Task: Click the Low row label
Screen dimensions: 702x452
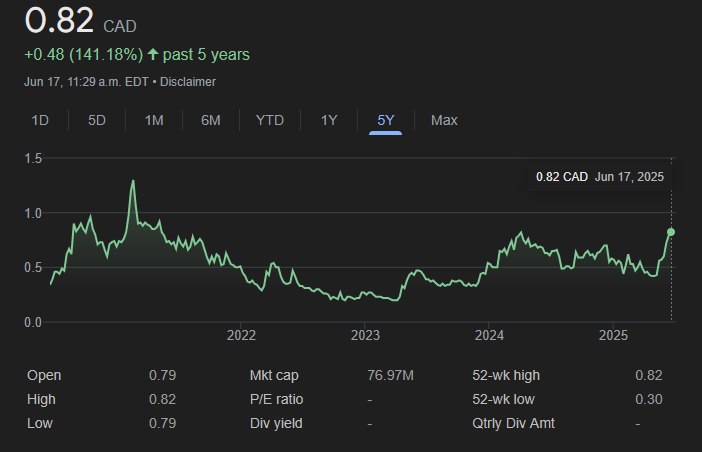Action: pos(40,423)
